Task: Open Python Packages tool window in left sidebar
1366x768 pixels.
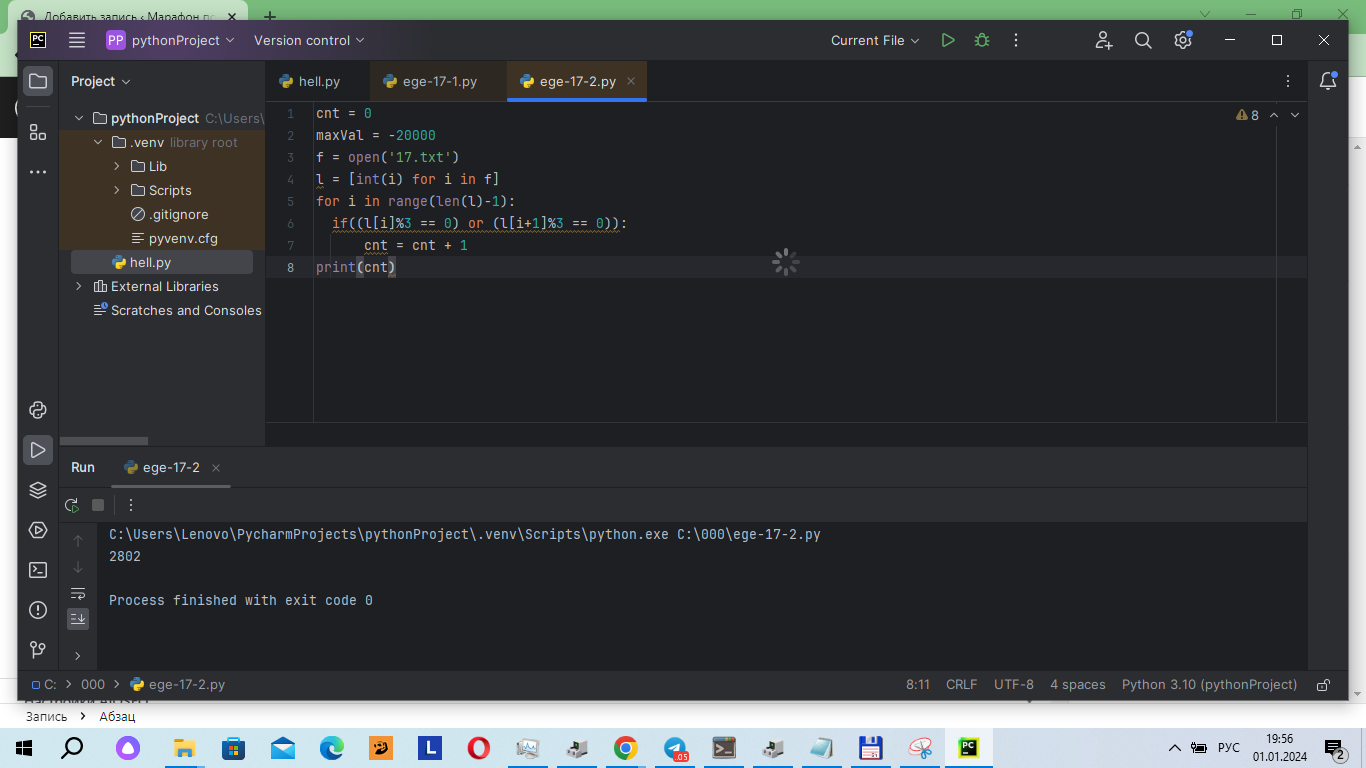Action: 38,490
